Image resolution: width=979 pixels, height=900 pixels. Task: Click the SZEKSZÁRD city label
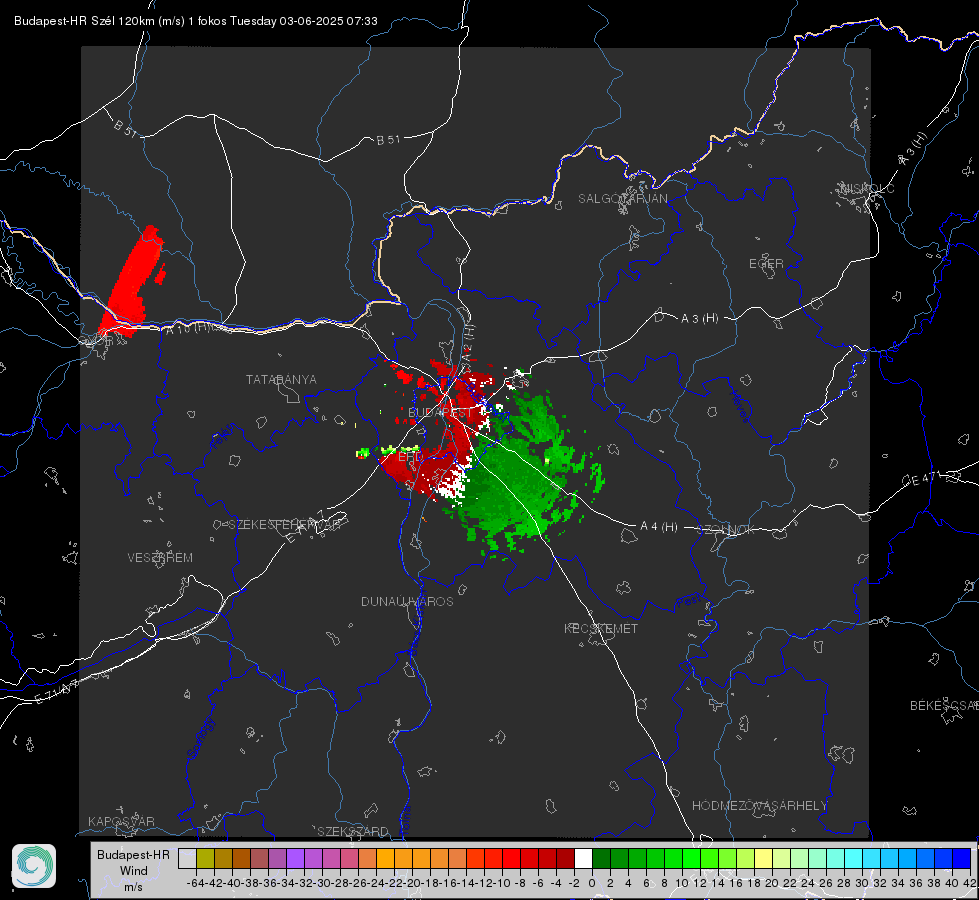(353, 831)
